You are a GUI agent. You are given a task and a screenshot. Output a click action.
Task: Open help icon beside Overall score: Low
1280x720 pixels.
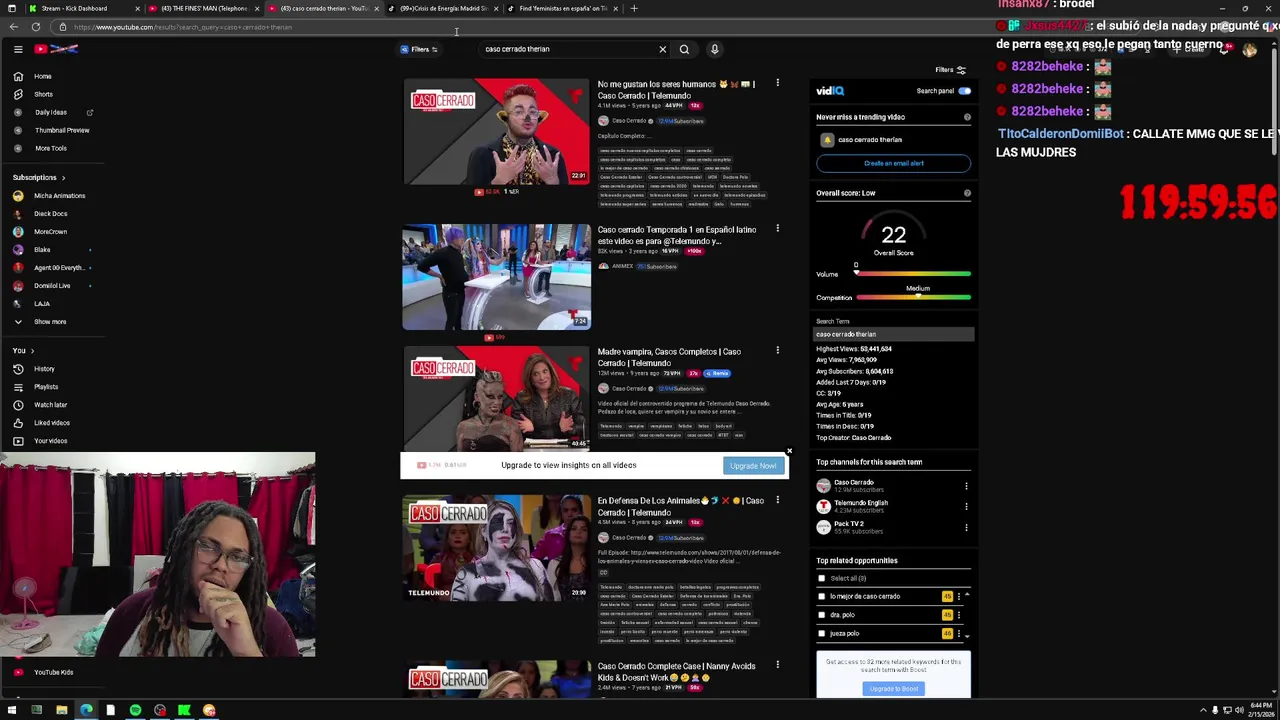coord(967,193)
